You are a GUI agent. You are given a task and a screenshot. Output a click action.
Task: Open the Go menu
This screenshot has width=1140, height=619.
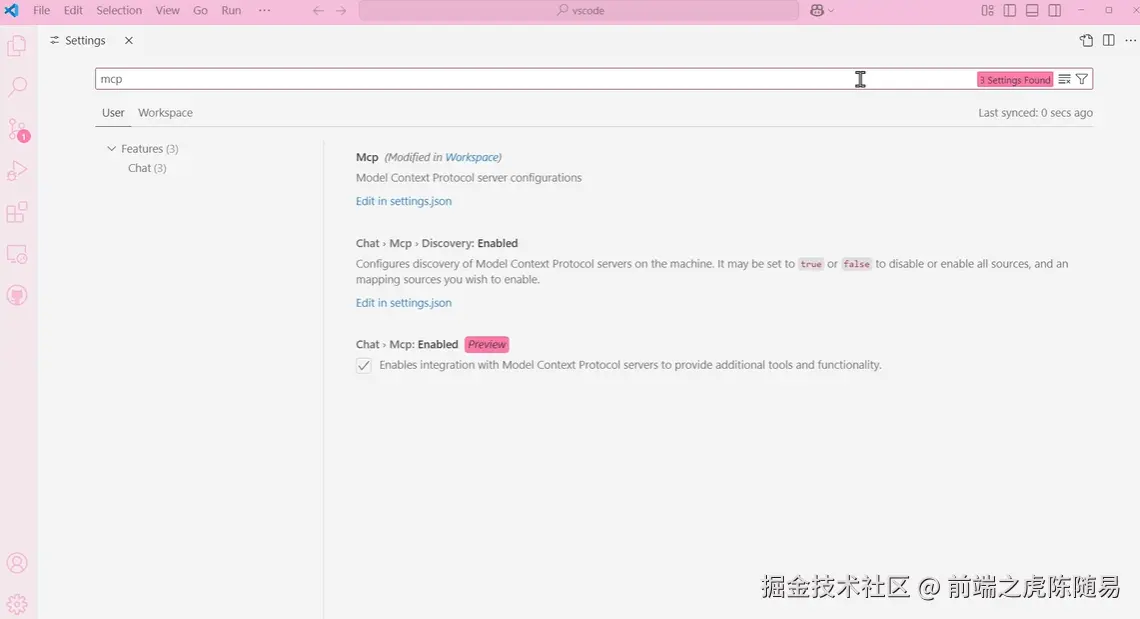[200, 10]
